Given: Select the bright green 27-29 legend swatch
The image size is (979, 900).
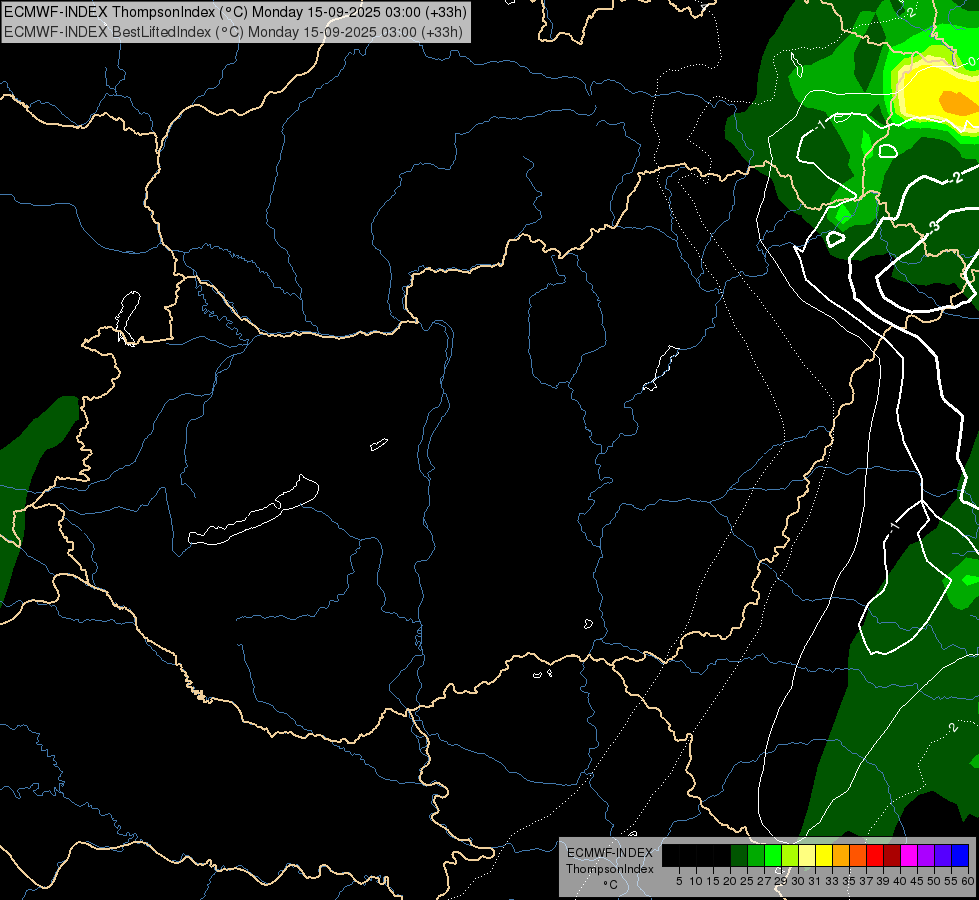Looking at the screenshot, I should coord(773,855).
